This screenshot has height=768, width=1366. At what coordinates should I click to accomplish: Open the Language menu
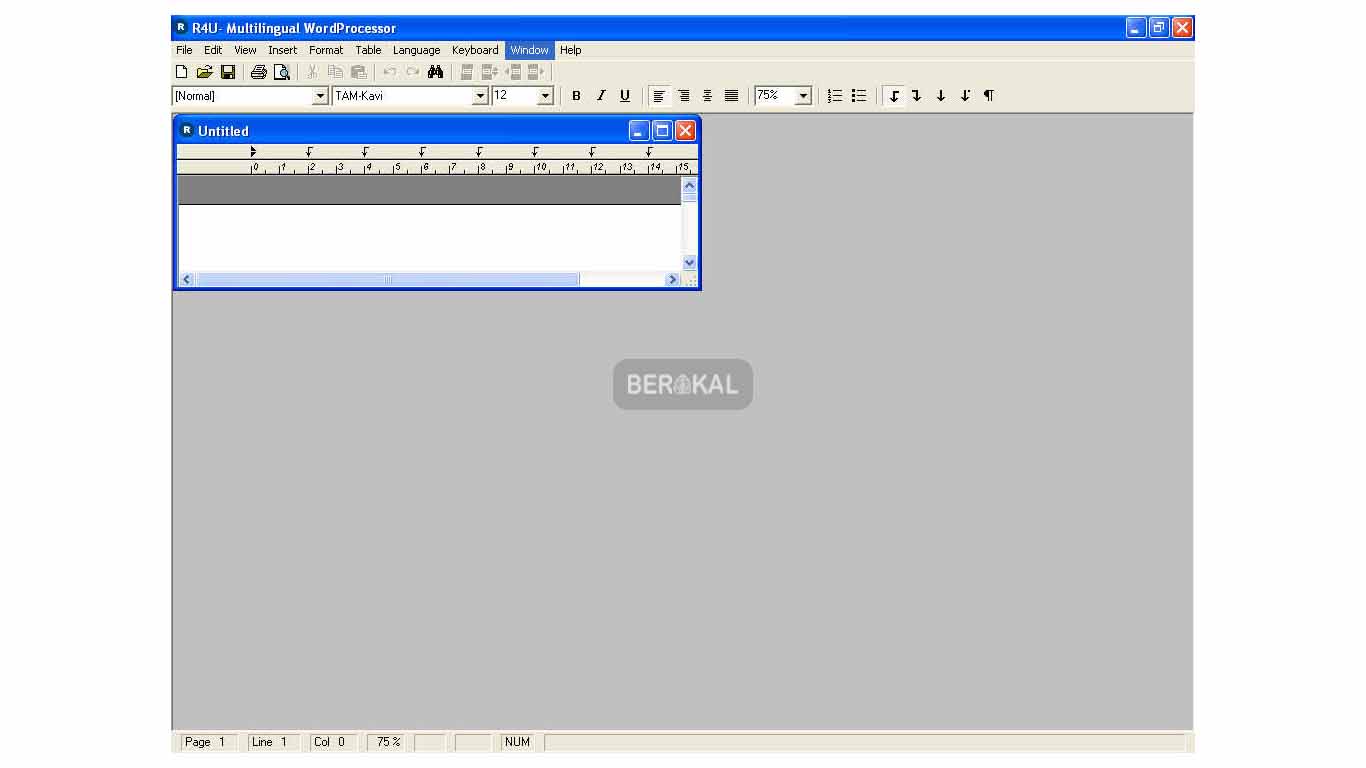(416, 50)
